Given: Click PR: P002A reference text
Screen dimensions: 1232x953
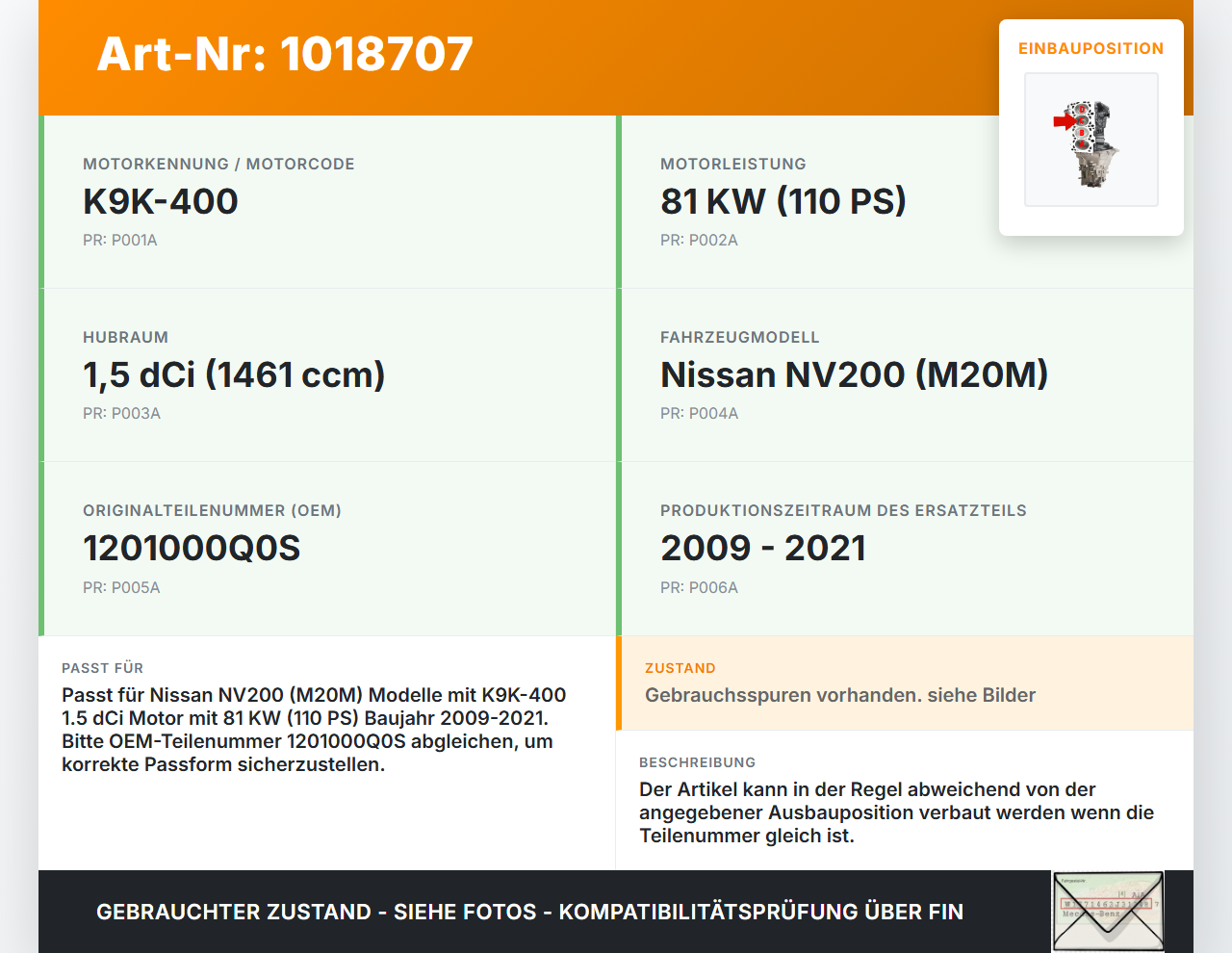Looking at the screenshot, I should [x=699, y=240].
